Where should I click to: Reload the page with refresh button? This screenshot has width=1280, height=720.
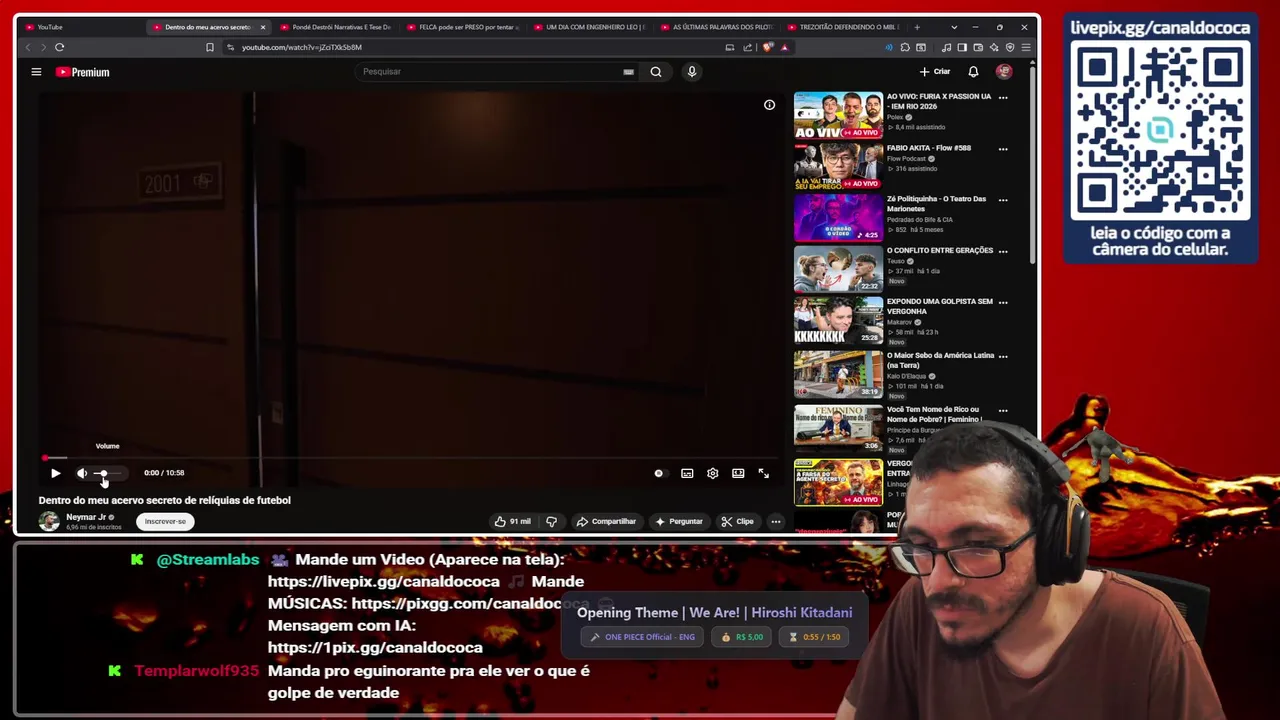coord(60,47)
